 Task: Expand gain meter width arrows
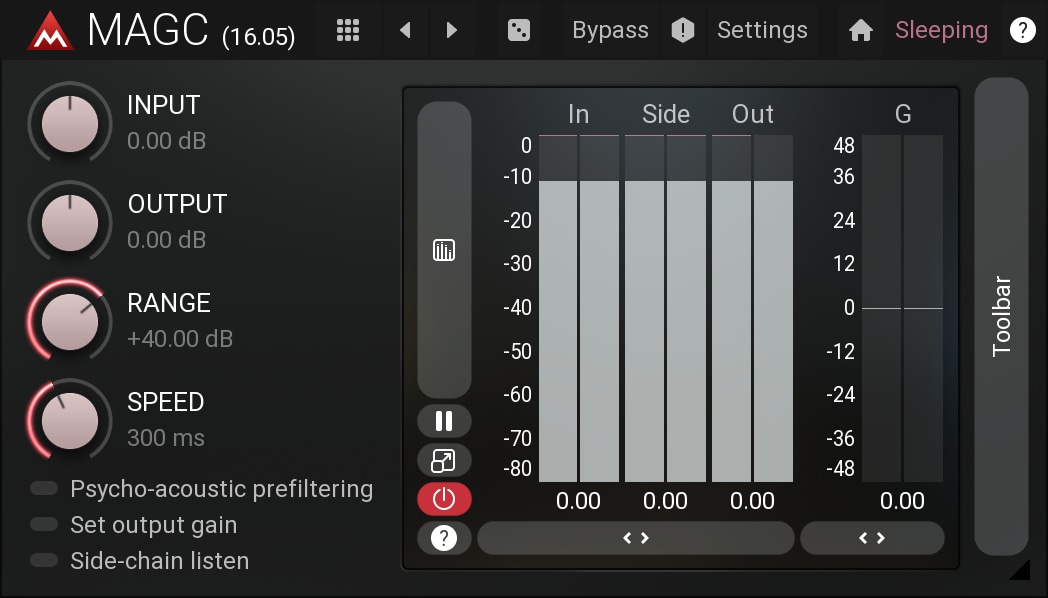point(872,538)
